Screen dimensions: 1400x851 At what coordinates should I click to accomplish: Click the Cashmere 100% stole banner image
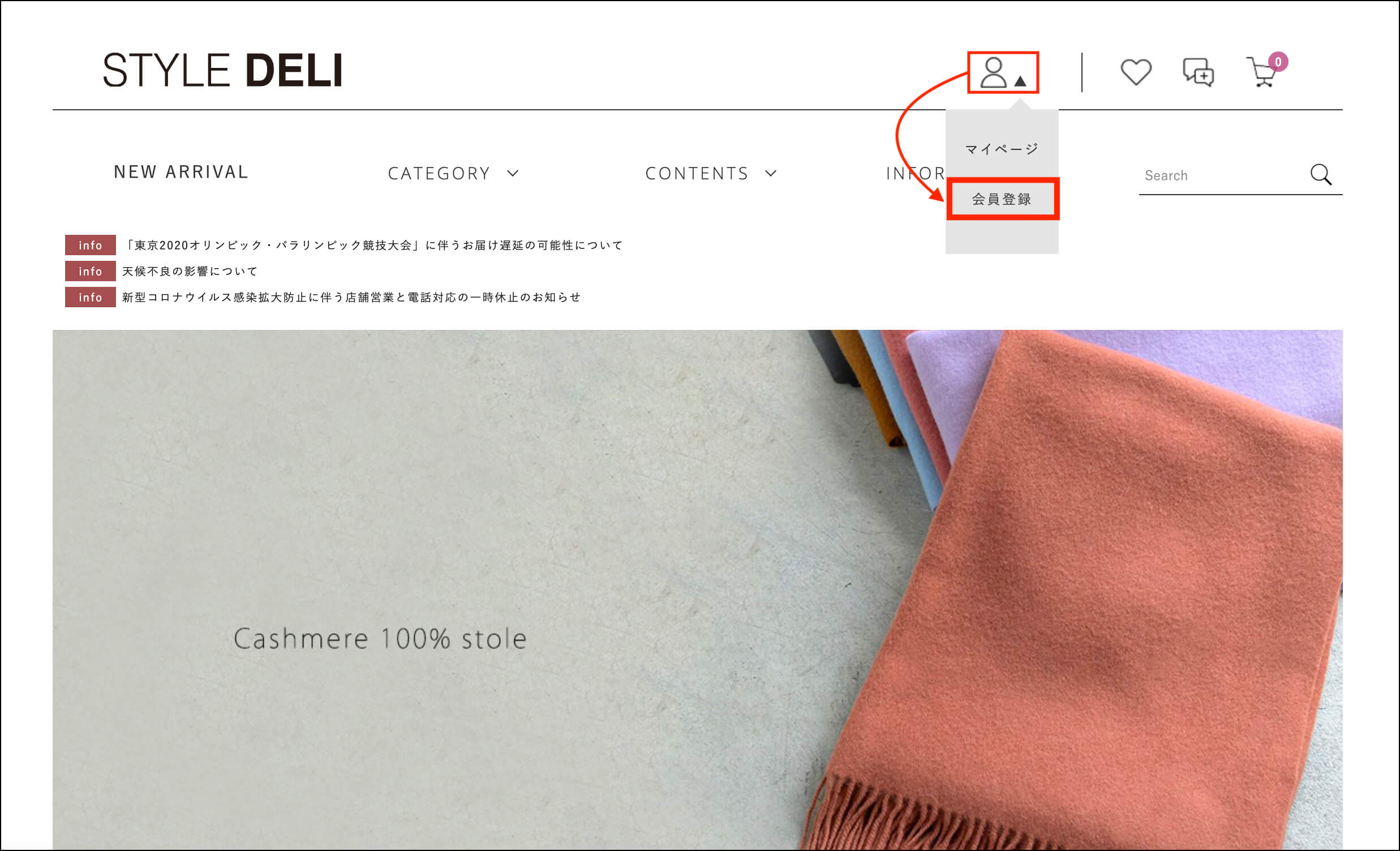coord(698,590)
